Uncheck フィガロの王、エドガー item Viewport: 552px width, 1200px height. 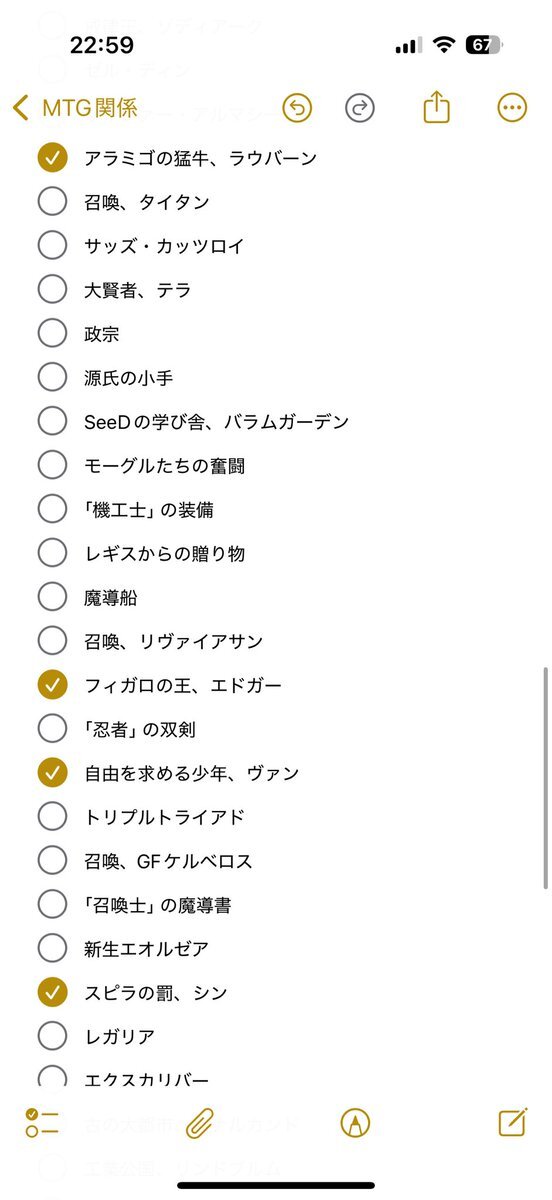tap(52, 685)
